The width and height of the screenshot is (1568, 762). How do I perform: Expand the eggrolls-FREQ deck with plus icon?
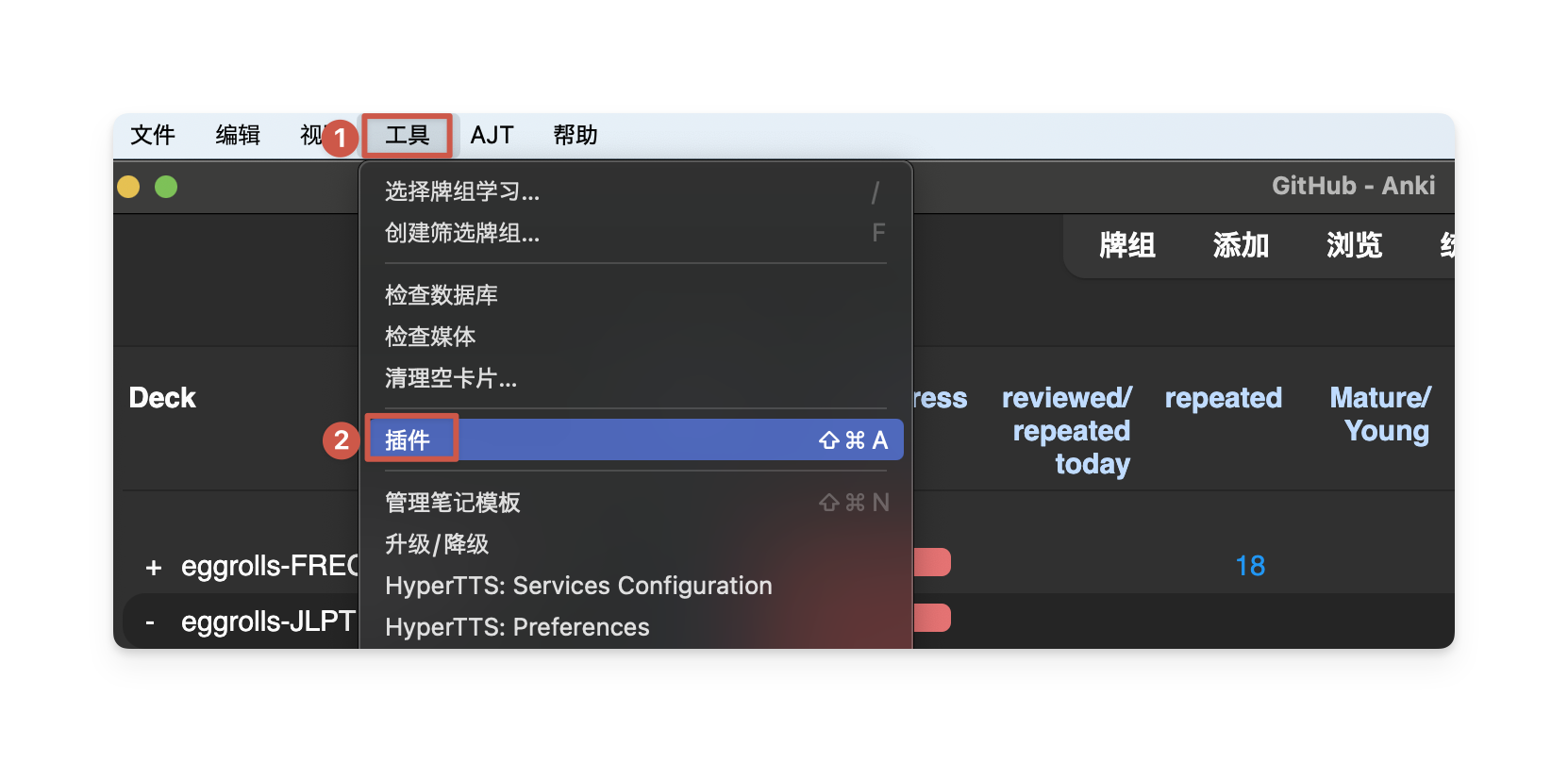click(x=154, y=567)
